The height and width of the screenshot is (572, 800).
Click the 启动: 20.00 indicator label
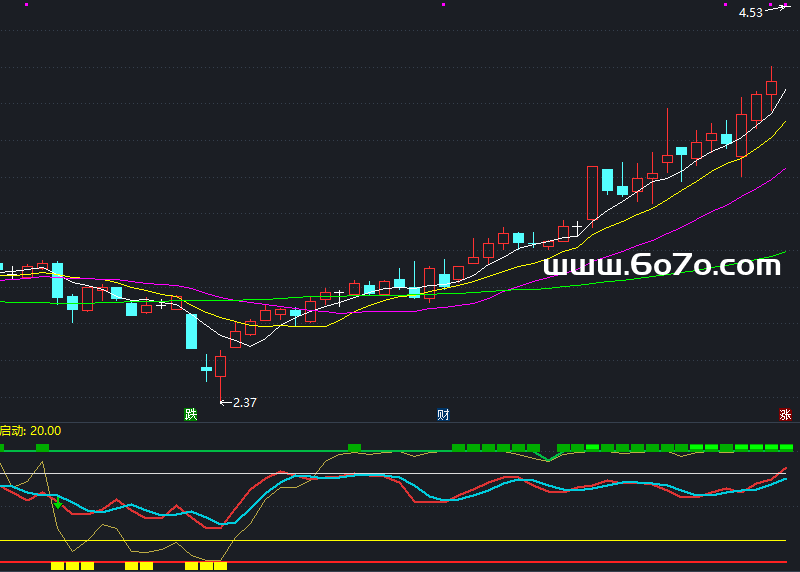[x=31, y=431]
